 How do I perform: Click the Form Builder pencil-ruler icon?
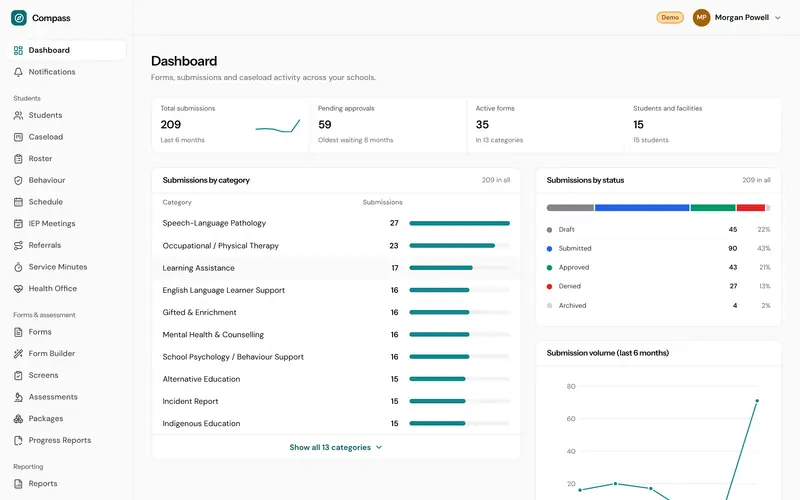(x=18, y=354)
